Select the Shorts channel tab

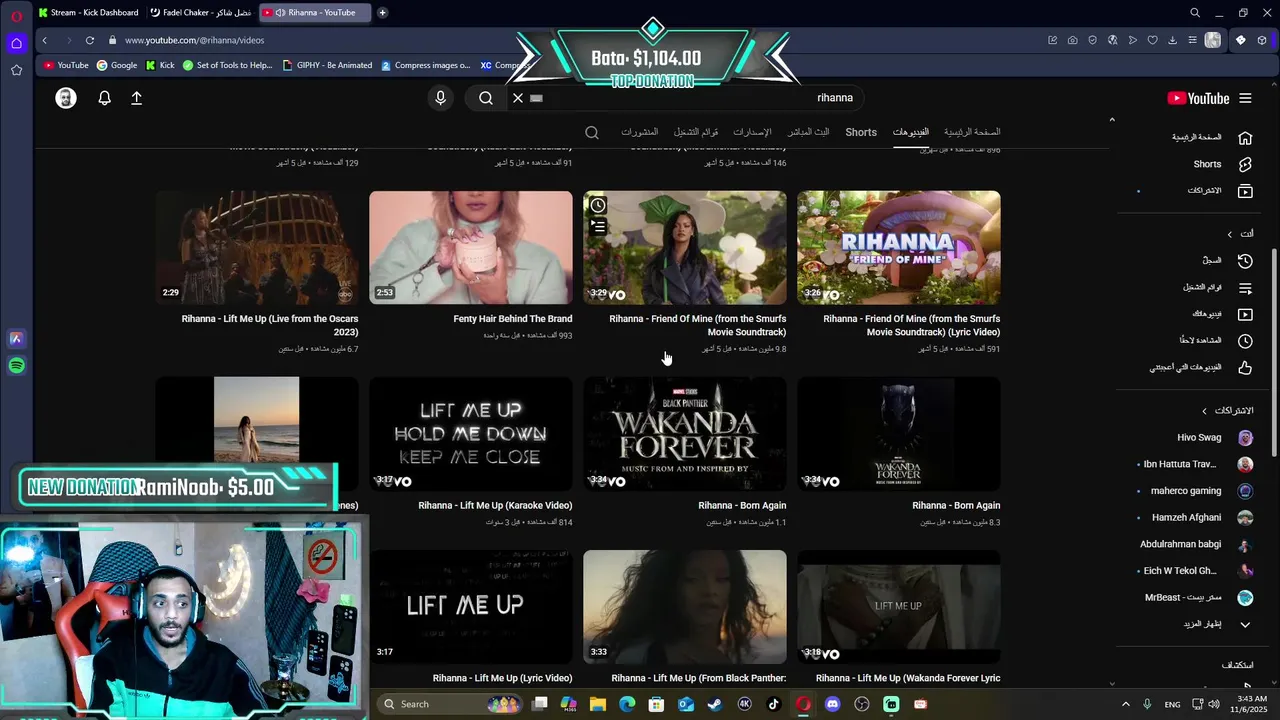[x=861, y=132]
